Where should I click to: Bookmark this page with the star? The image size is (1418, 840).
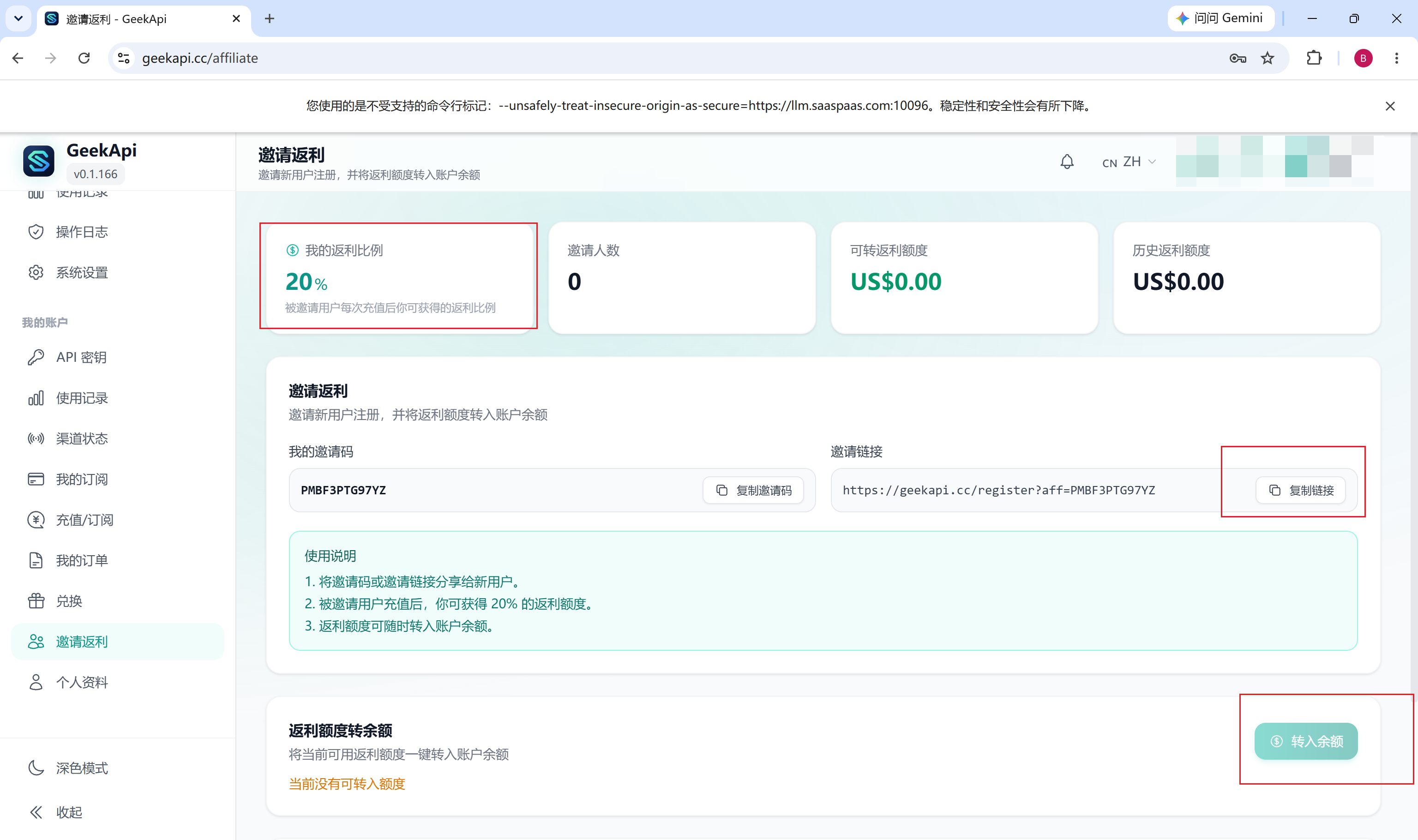(1268, 58)
